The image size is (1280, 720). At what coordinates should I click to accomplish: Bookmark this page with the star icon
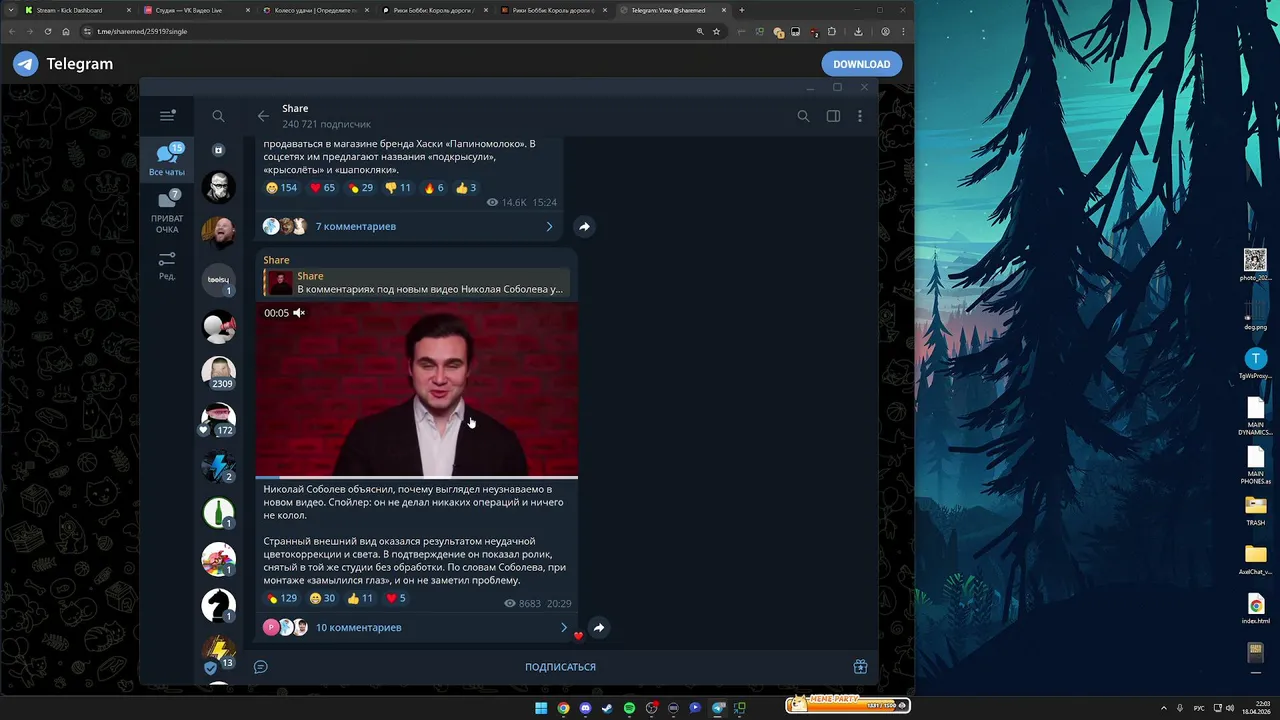tap(716, 31)
